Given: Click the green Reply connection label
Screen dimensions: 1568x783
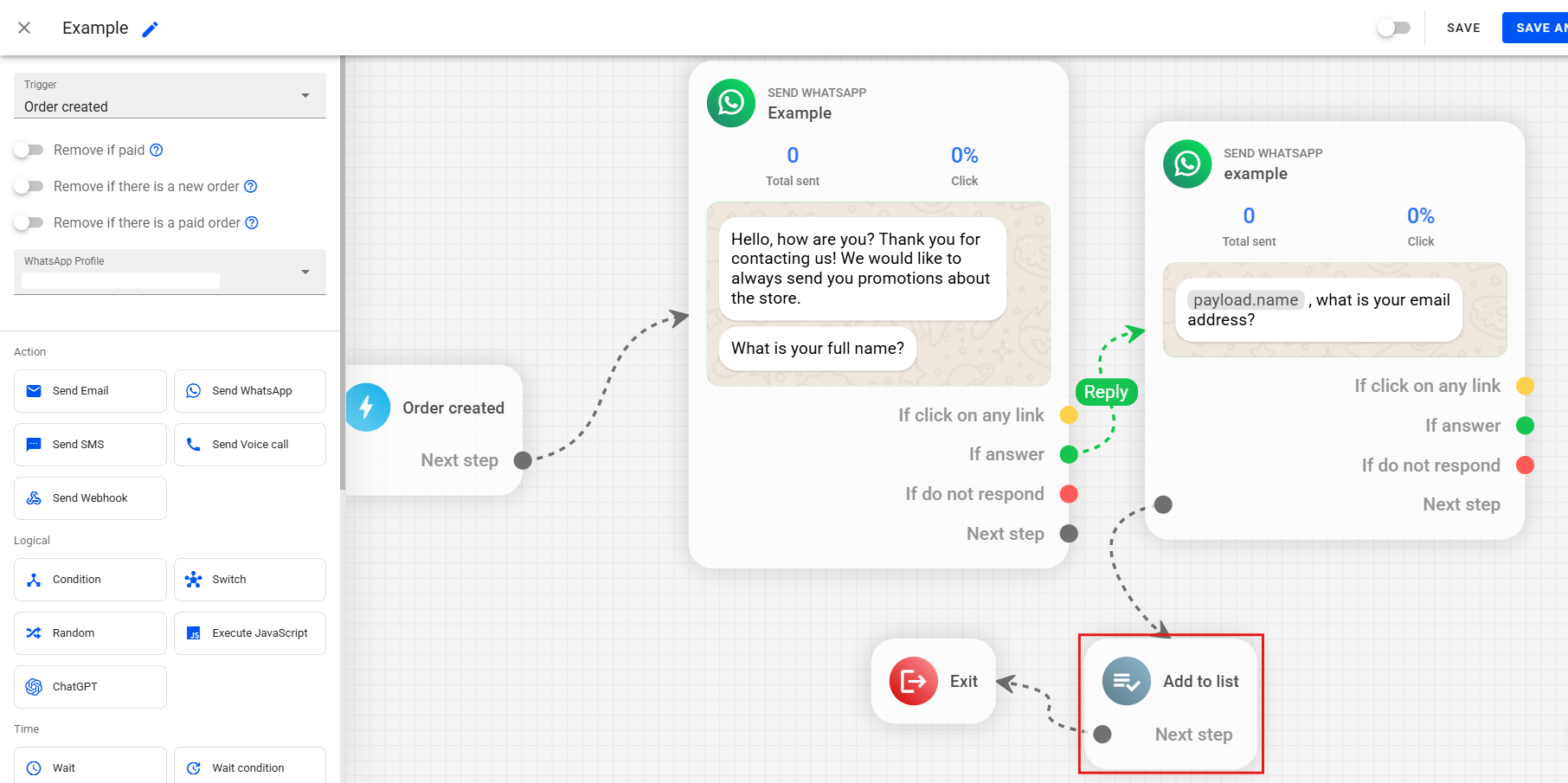Looking at the screenshot, I should (x=1105, y=392).
